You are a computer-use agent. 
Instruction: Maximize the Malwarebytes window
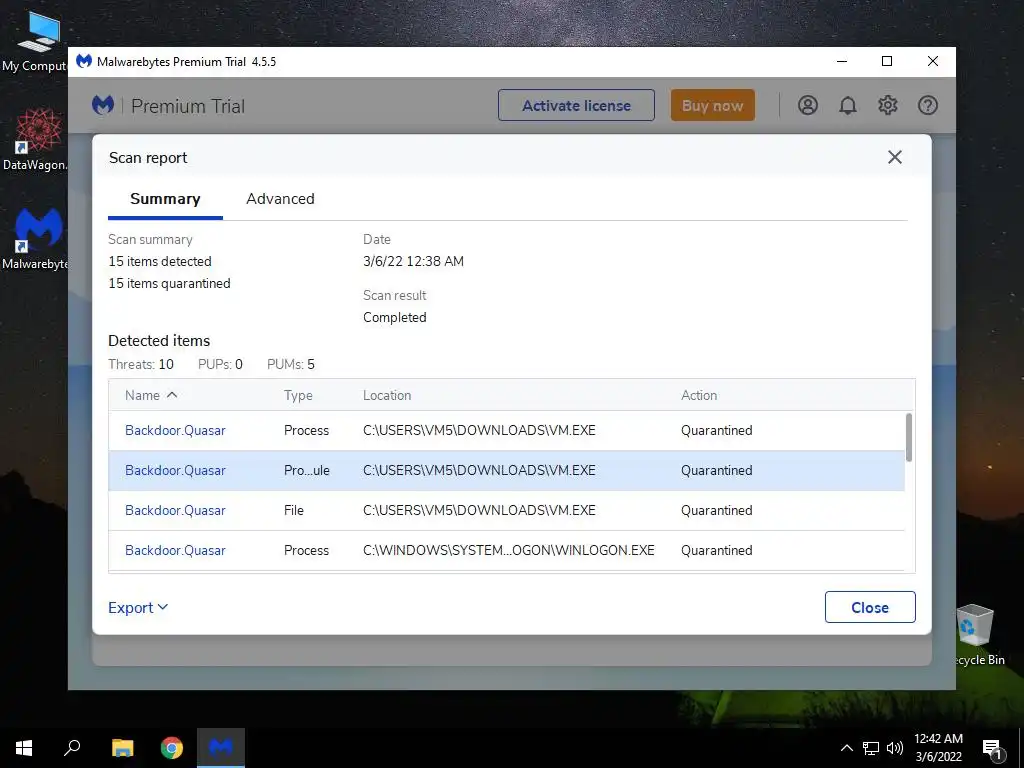(x=887, y=61)
